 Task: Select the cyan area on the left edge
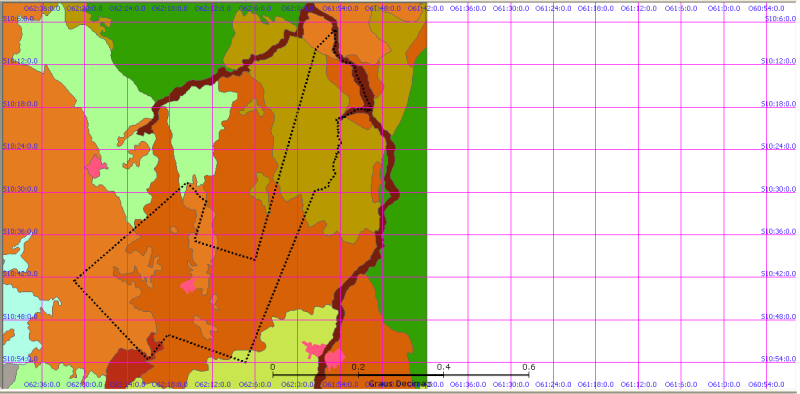20,306
